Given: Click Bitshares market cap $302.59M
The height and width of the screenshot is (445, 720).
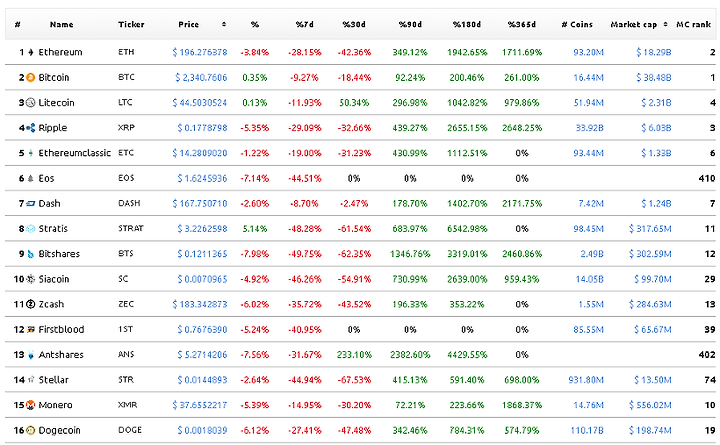Looking at the screenshot, I should (650, 254).
